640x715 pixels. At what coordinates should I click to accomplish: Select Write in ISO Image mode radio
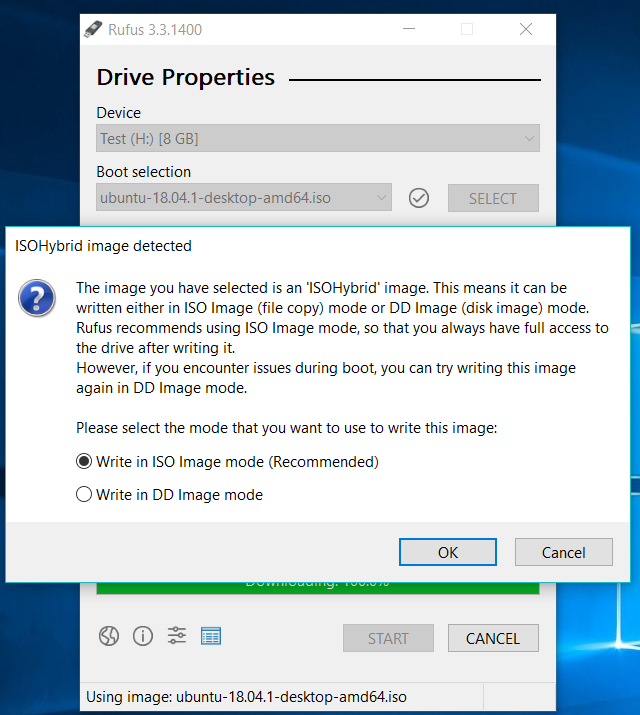pos(84,461)
